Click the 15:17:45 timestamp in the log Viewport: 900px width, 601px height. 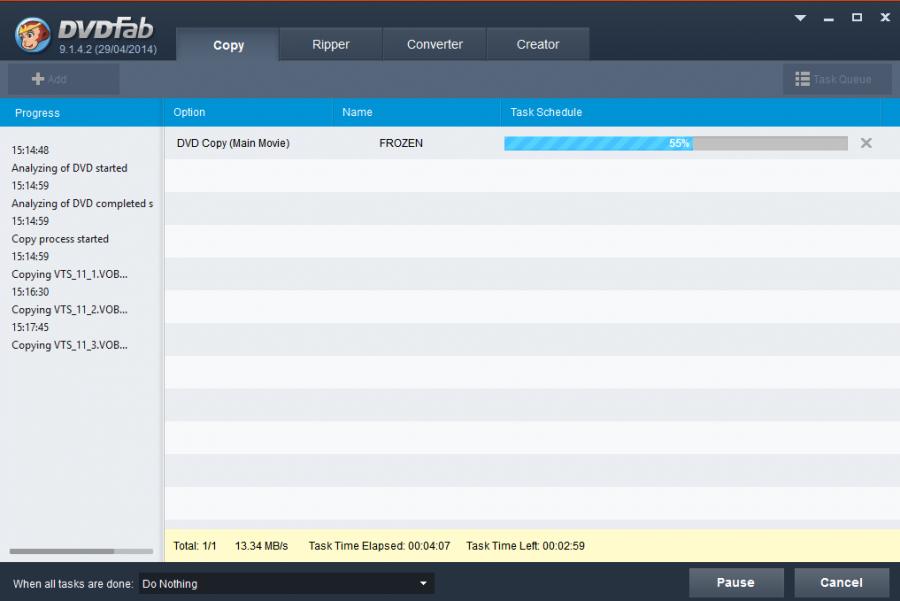point(30,327)
